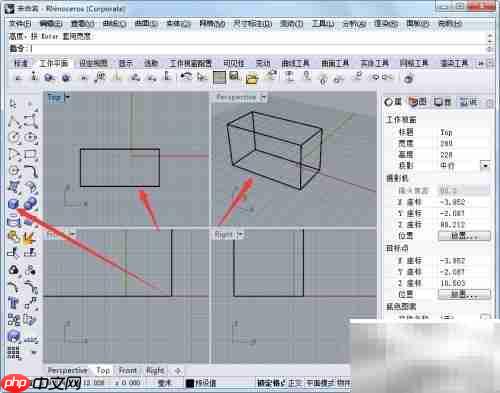Viewport: 500px width, 393px height.
Task: Select the Box solid tool
Action: pyautogui.click(x=14, y=203)
